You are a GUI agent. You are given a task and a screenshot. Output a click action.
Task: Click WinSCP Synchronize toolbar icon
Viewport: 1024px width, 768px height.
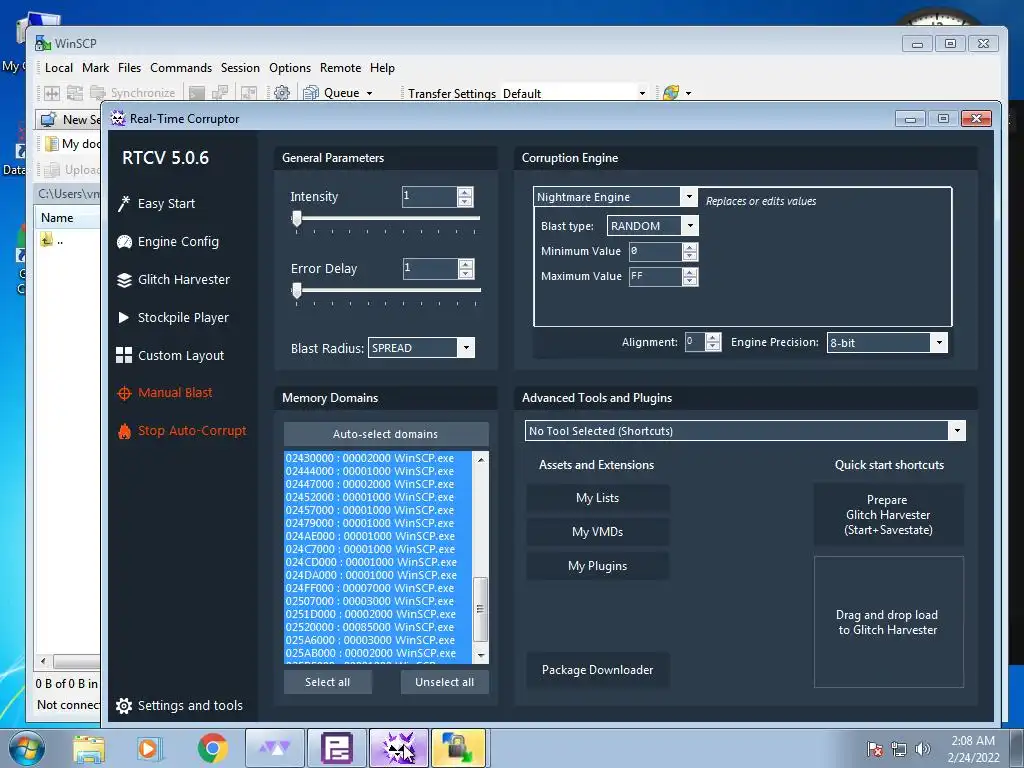click(97, 93)
